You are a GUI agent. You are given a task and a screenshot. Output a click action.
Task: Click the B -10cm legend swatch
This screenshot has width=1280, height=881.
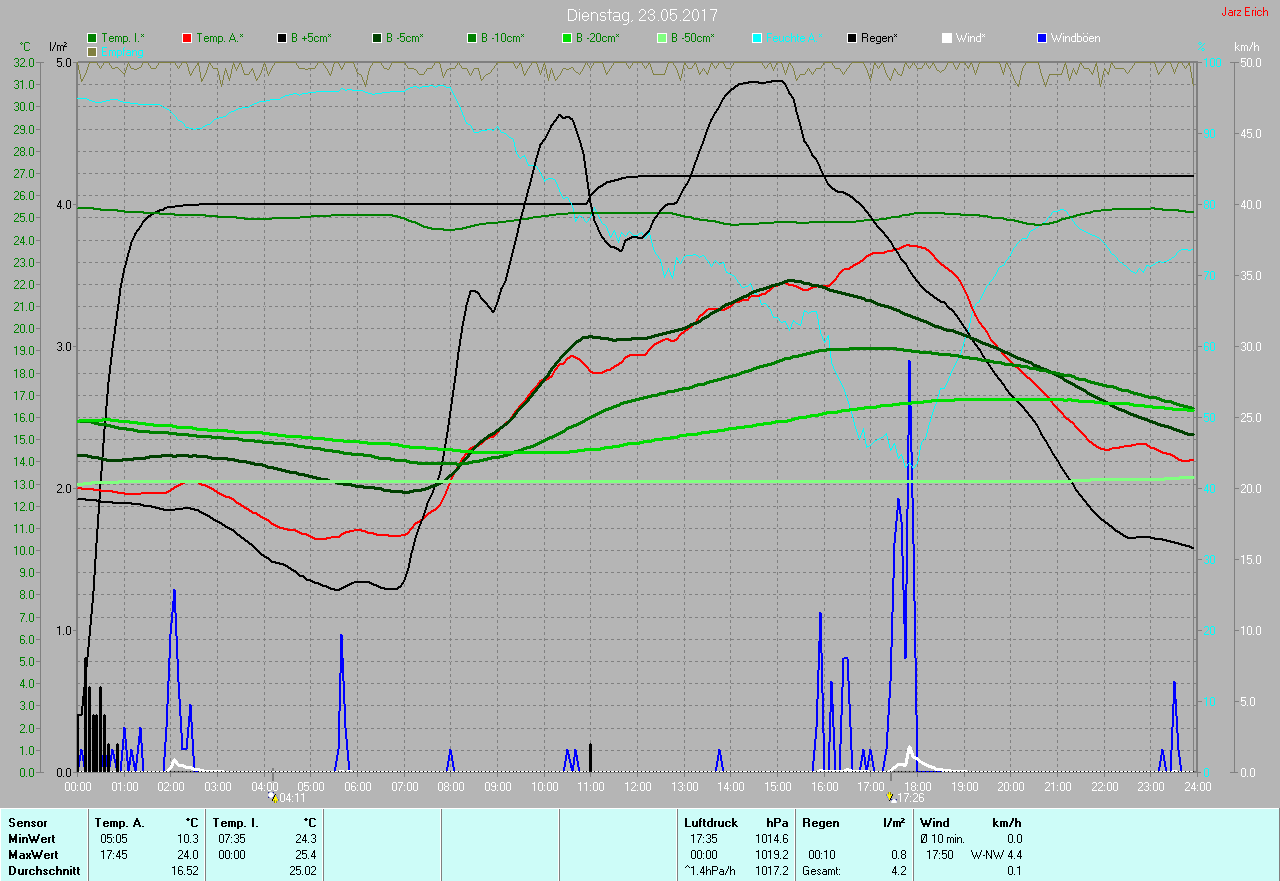(471, 38)
